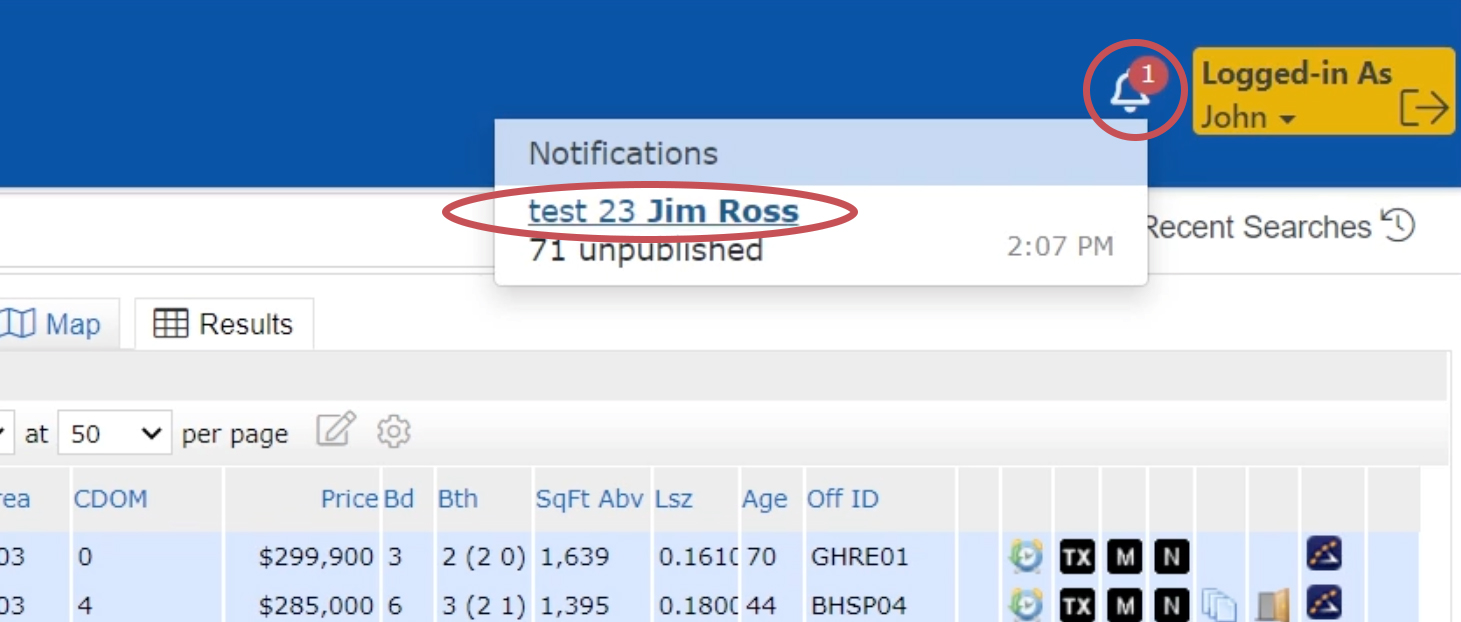Click the alarm clock icon for the $299,900 listing
This screenshot has height=622, width=1461.
point(1025,556)
